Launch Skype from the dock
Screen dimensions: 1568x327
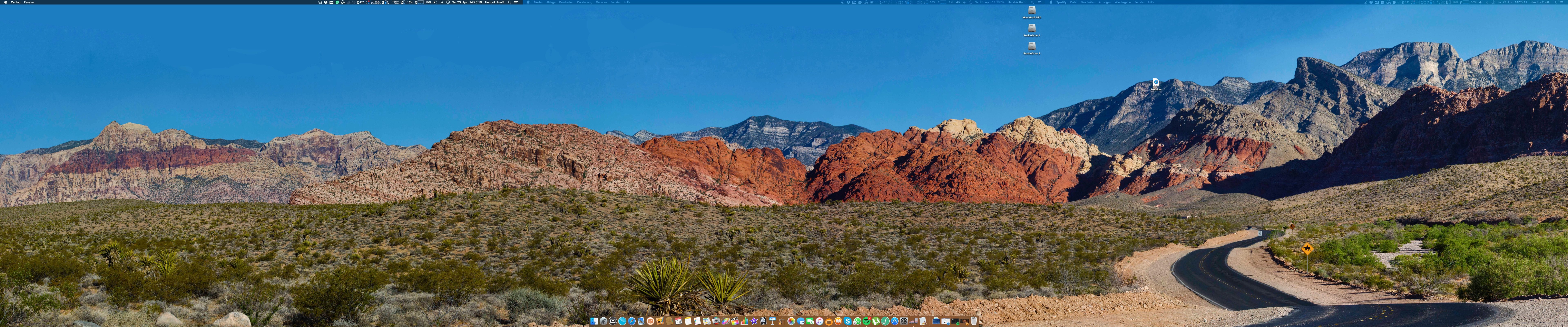click(847, 321)
